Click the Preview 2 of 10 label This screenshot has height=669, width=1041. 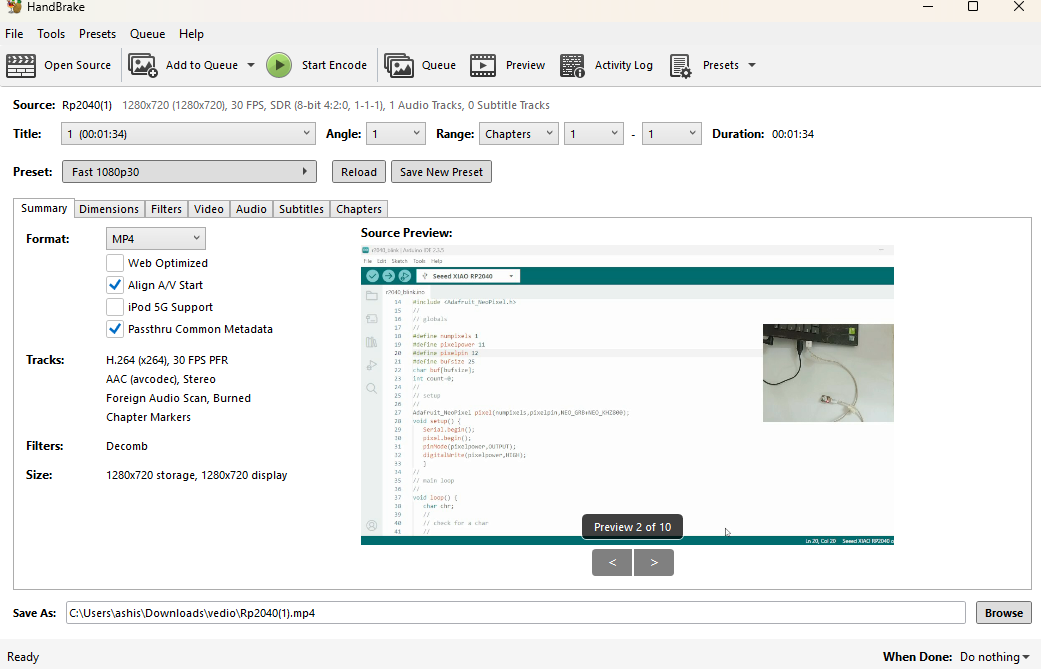point(633,527)
